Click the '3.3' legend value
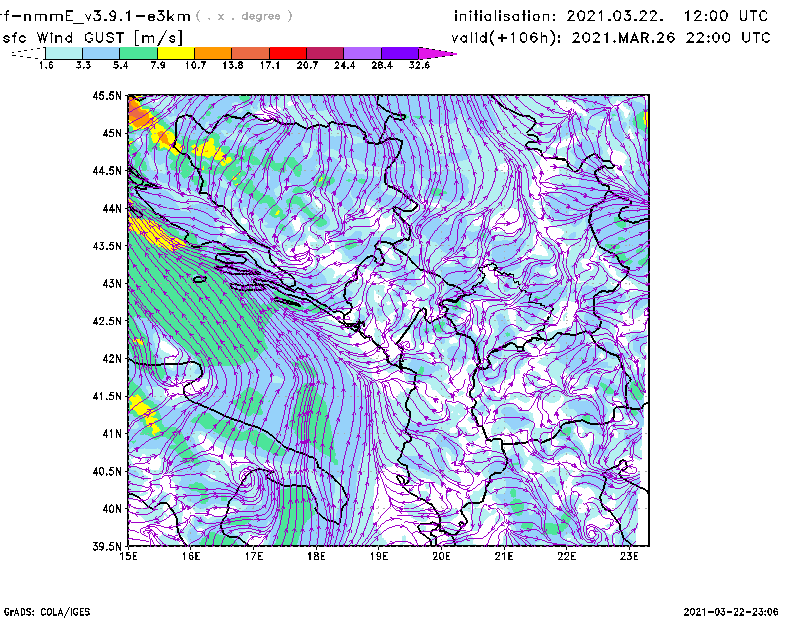 pos(83,65)
